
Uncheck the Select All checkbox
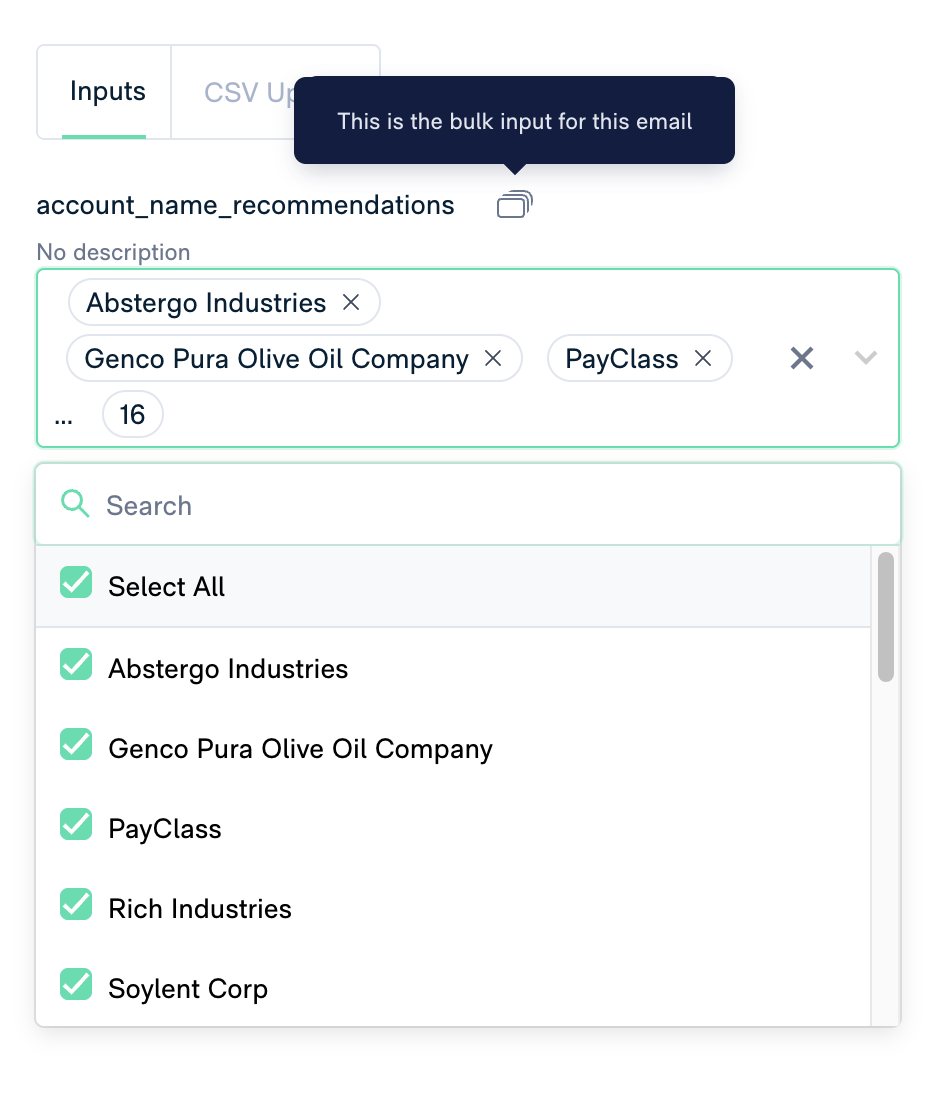[76, 583]
